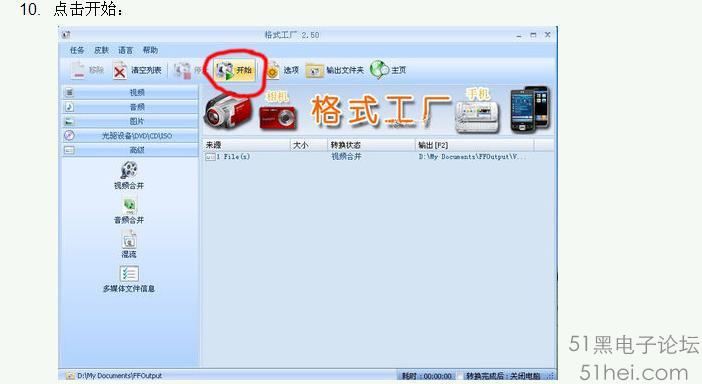This screenshot has width=702, height=384.
Task: Collapse the 高级 category panel
Action: click(x=130, y=150)
